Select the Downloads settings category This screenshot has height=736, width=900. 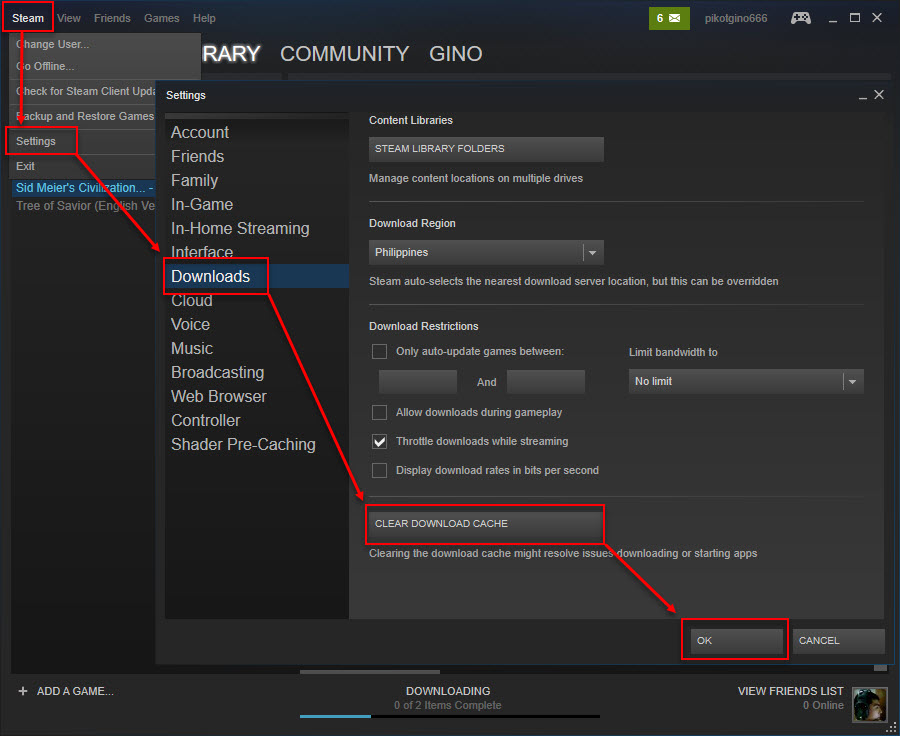click(257, 276)
